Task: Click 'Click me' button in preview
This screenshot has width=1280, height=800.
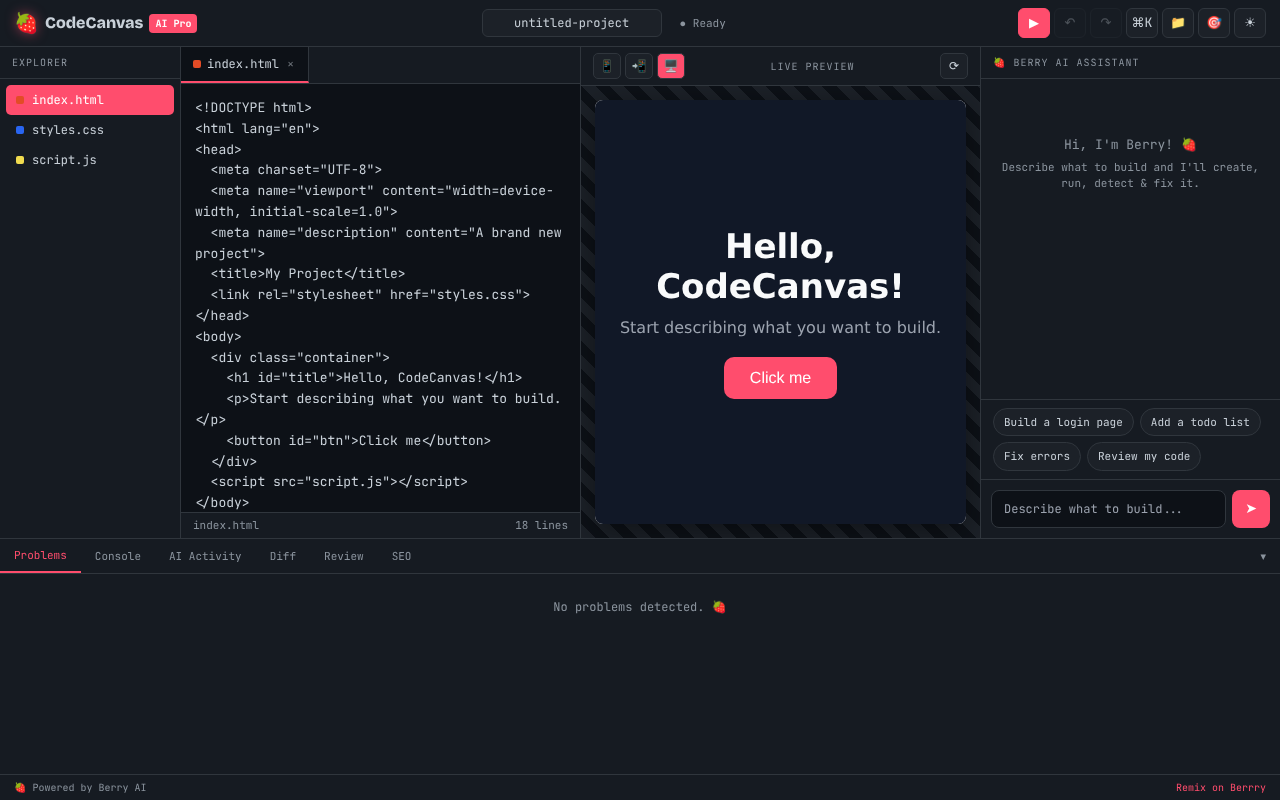Action: [x=780, y=378]
